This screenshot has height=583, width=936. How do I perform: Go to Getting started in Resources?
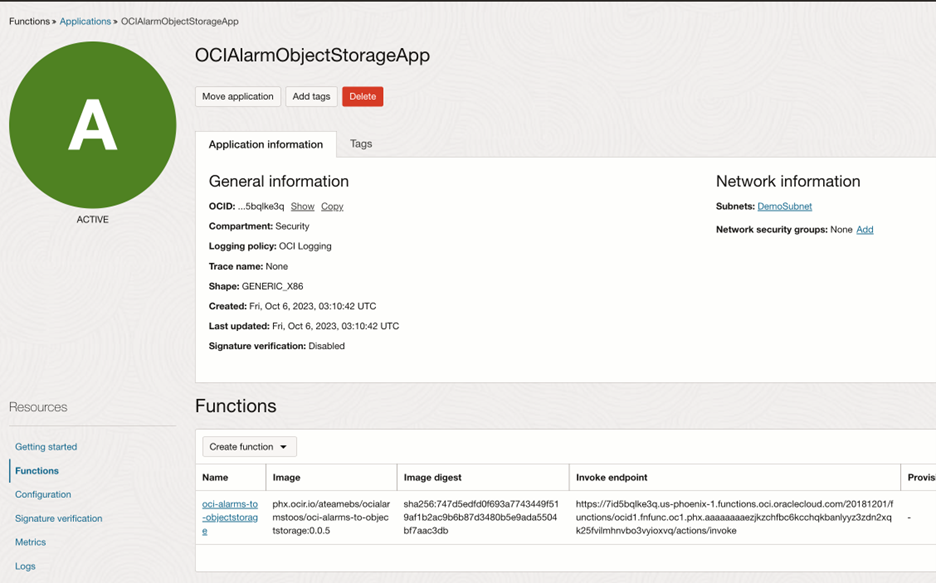click(48, 446)
